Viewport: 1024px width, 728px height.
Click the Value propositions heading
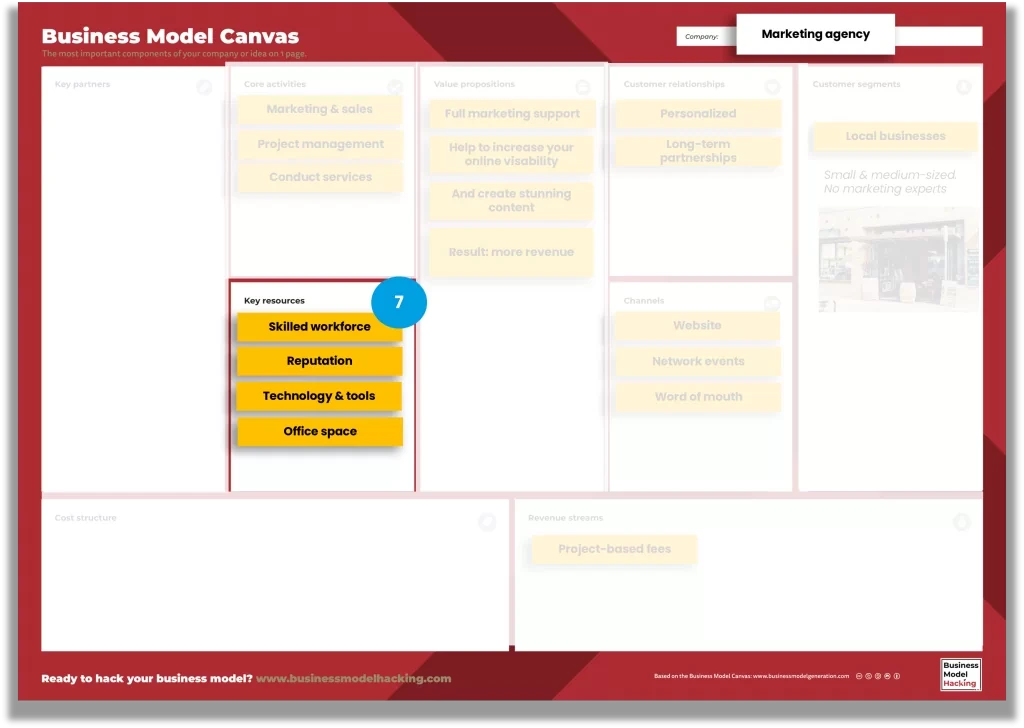coord(474,84)
